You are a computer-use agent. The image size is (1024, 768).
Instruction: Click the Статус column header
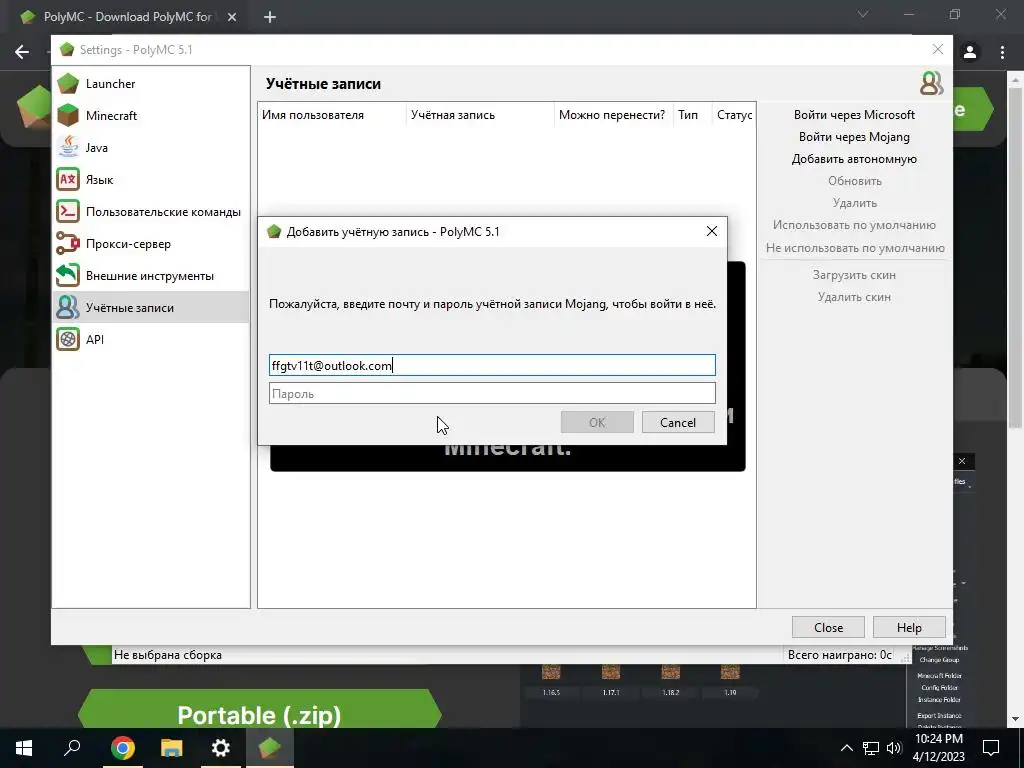coord(734,115)
